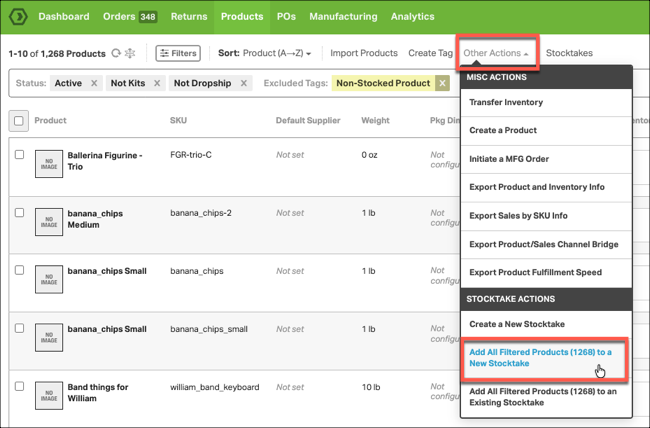
Task: Open the Orders tab with 348 badge
Action: tap(130, 17)
